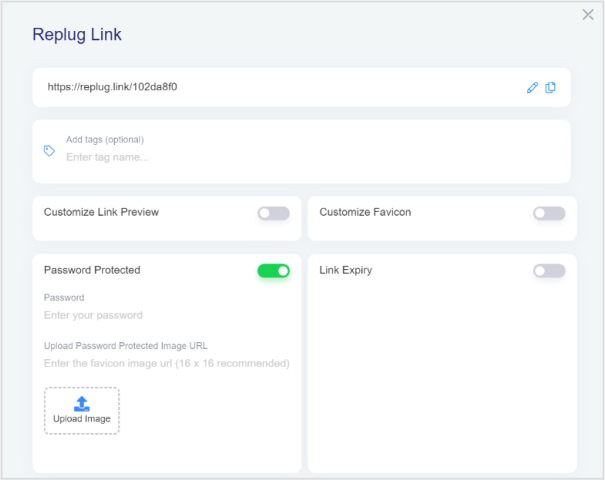Click the Add tags (optional) label

click(x=105, y=140)
